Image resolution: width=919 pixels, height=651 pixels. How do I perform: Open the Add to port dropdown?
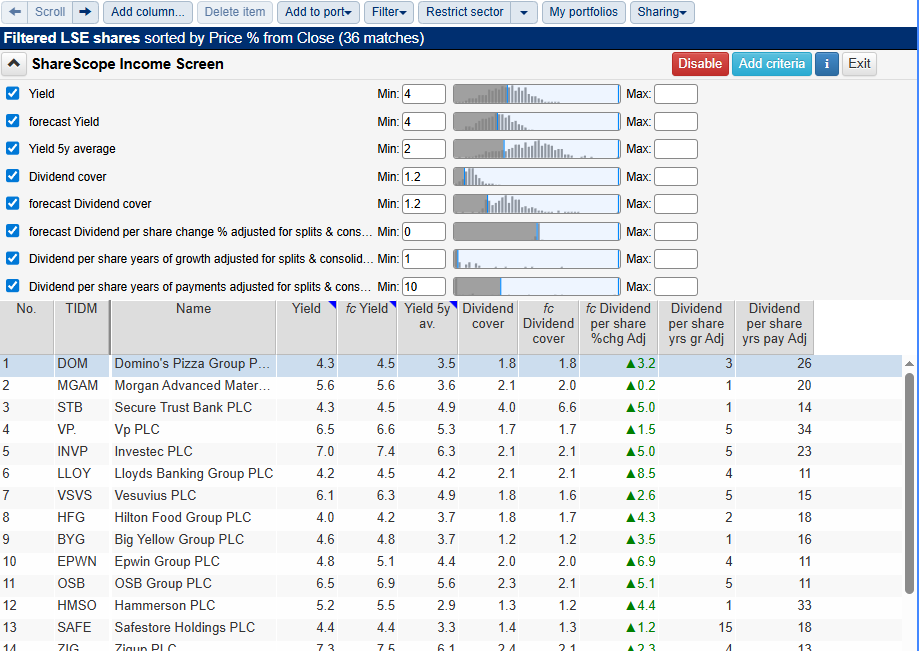[318, 12]
